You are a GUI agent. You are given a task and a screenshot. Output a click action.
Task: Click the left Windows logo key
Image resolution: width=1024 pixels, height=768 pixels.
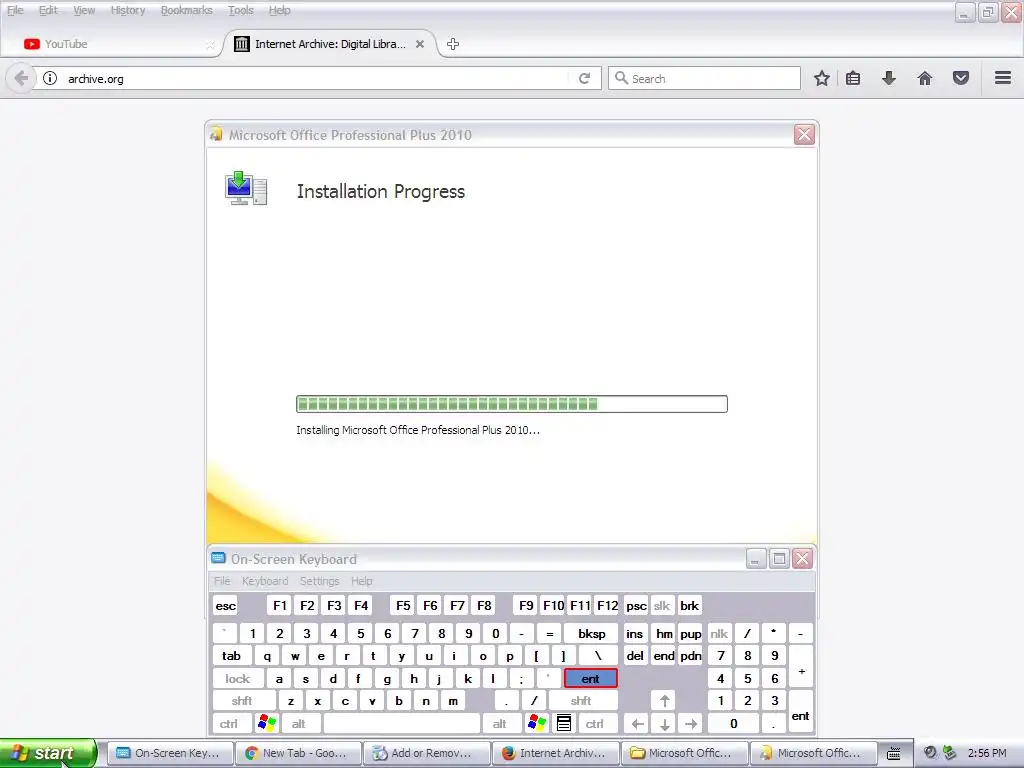coord(266,724)
